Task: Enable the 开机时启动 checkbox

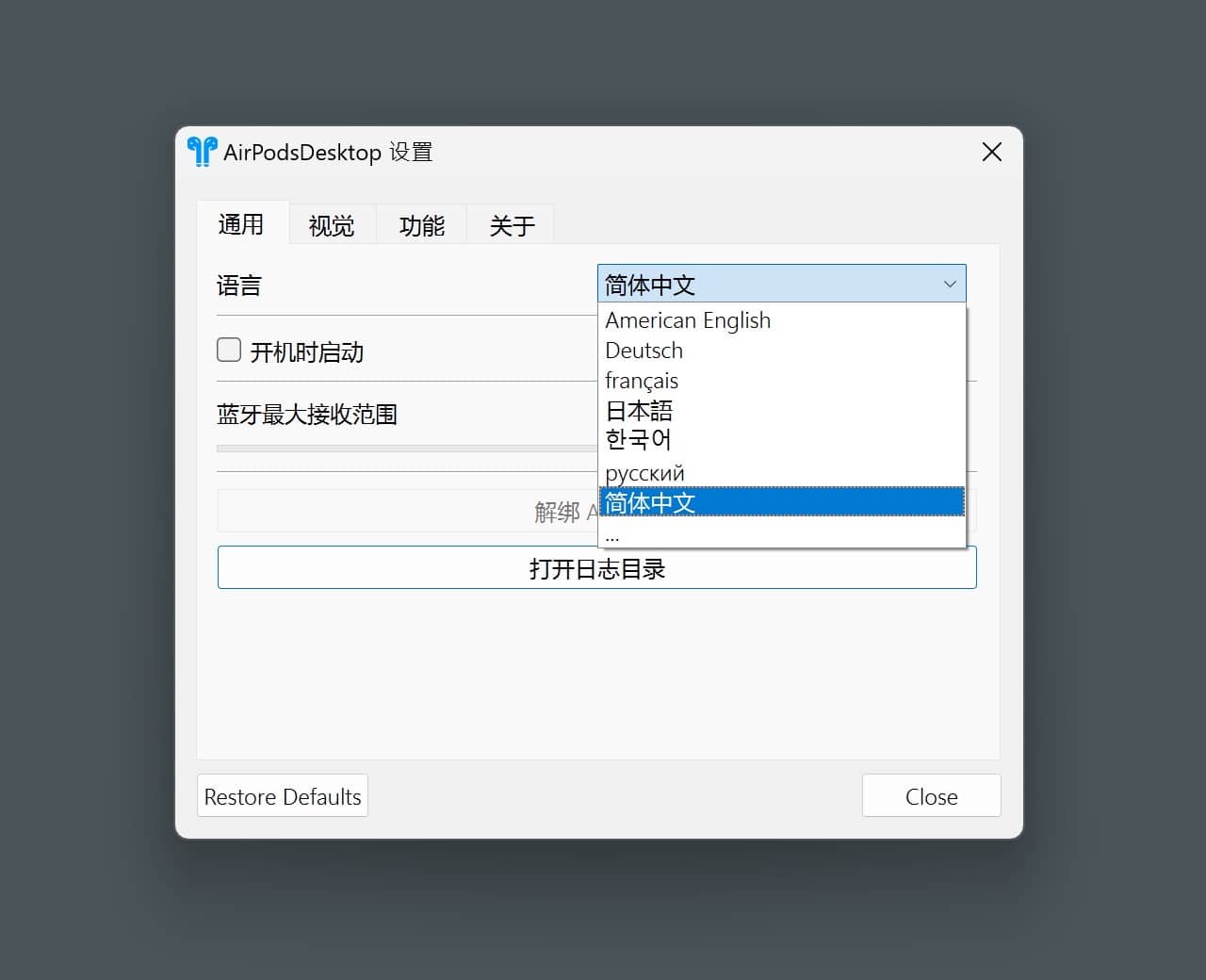Action: coord(229,351)
